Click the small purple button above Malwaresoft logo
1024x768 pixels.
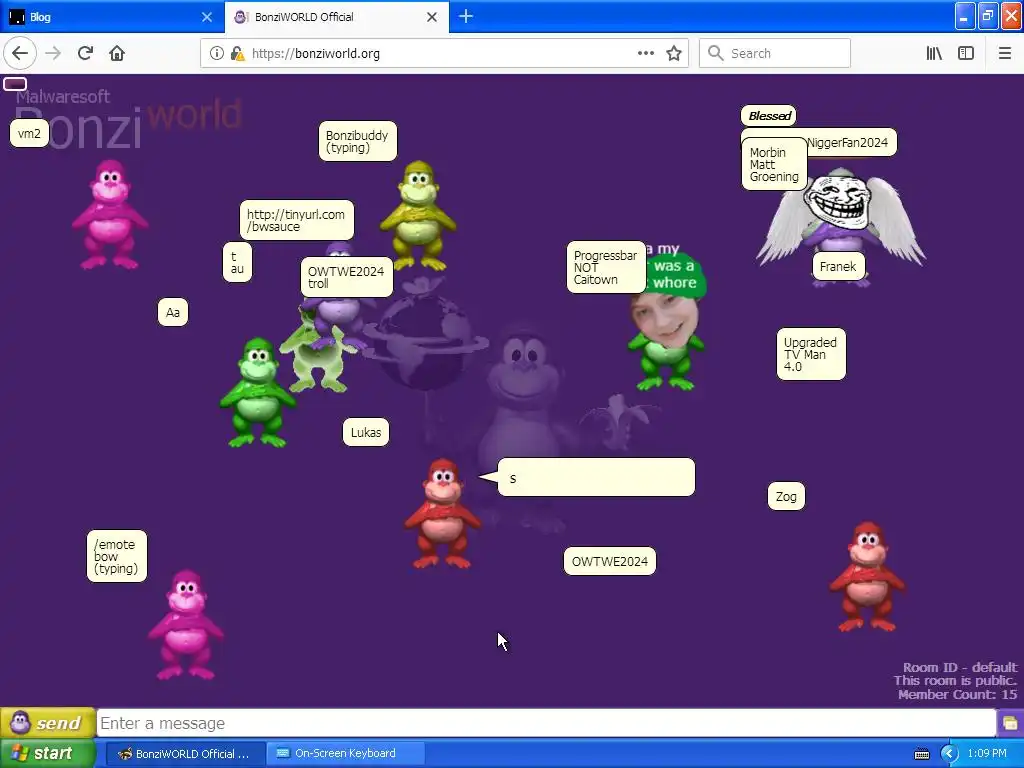[15, 84]
